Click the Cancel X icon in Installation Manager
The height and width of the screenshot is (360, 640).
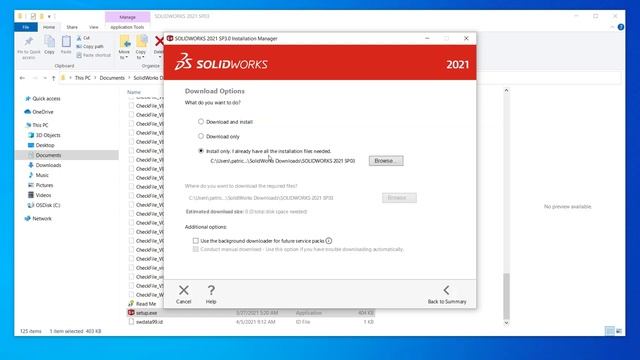click(184, 290)
